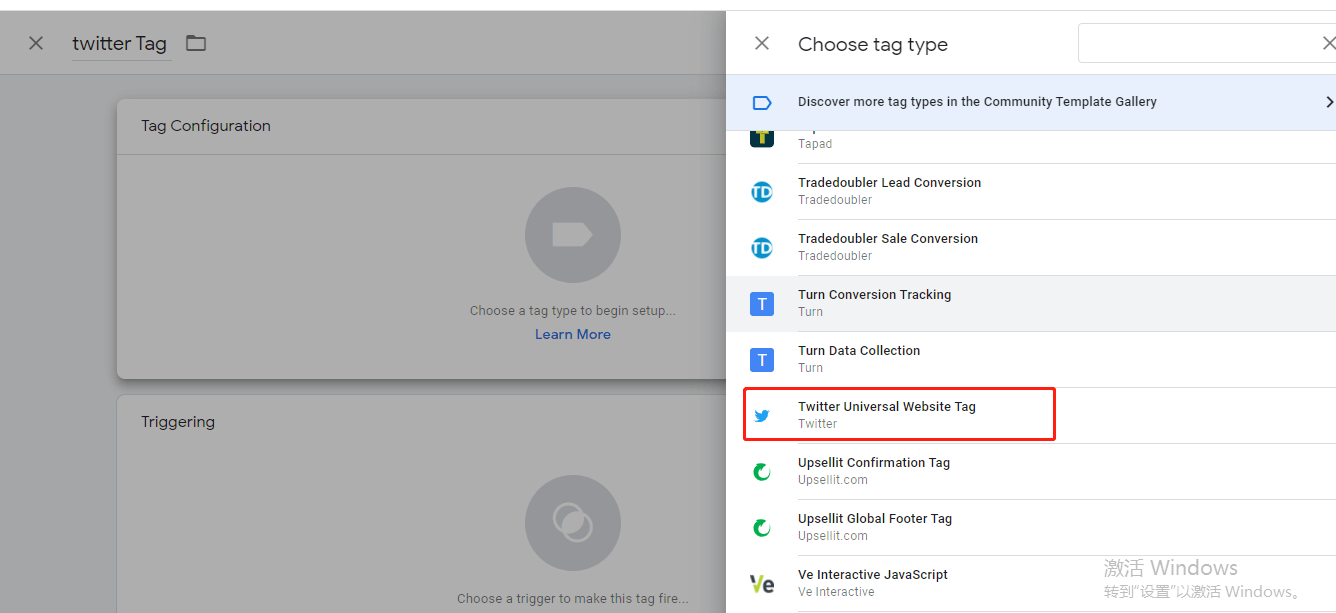This screenshot has width=1336, height=613.
Task: Select Turn Data Collection tag type
Action: [x=1031, y=359]
